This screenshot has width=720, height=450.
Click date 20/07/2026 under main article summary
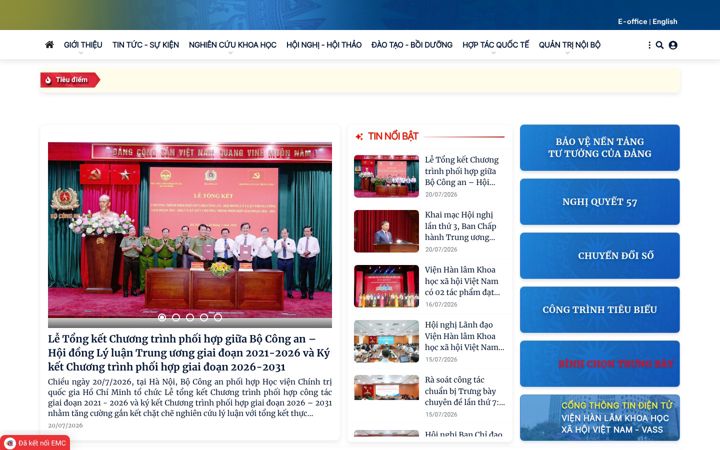coord(65,426)
